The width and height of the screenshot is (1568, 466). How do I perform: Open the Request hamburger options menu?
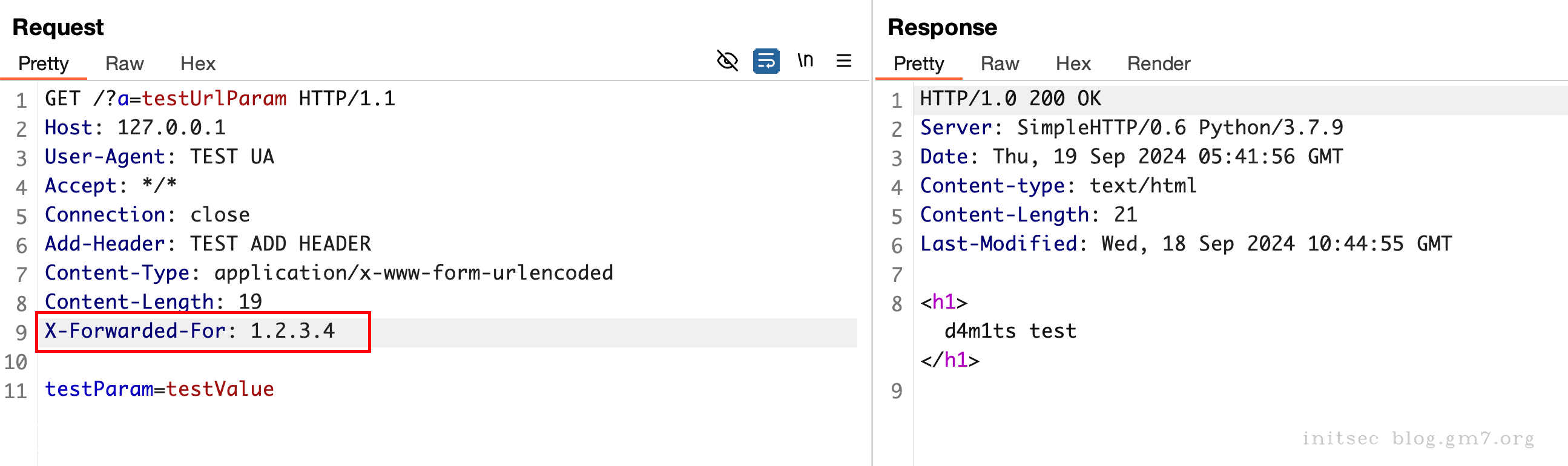[843, 61]
